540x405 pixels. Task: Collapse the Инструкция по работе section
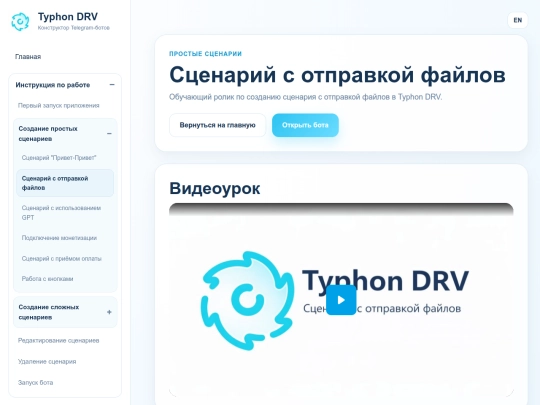click(x=112, y=85)
